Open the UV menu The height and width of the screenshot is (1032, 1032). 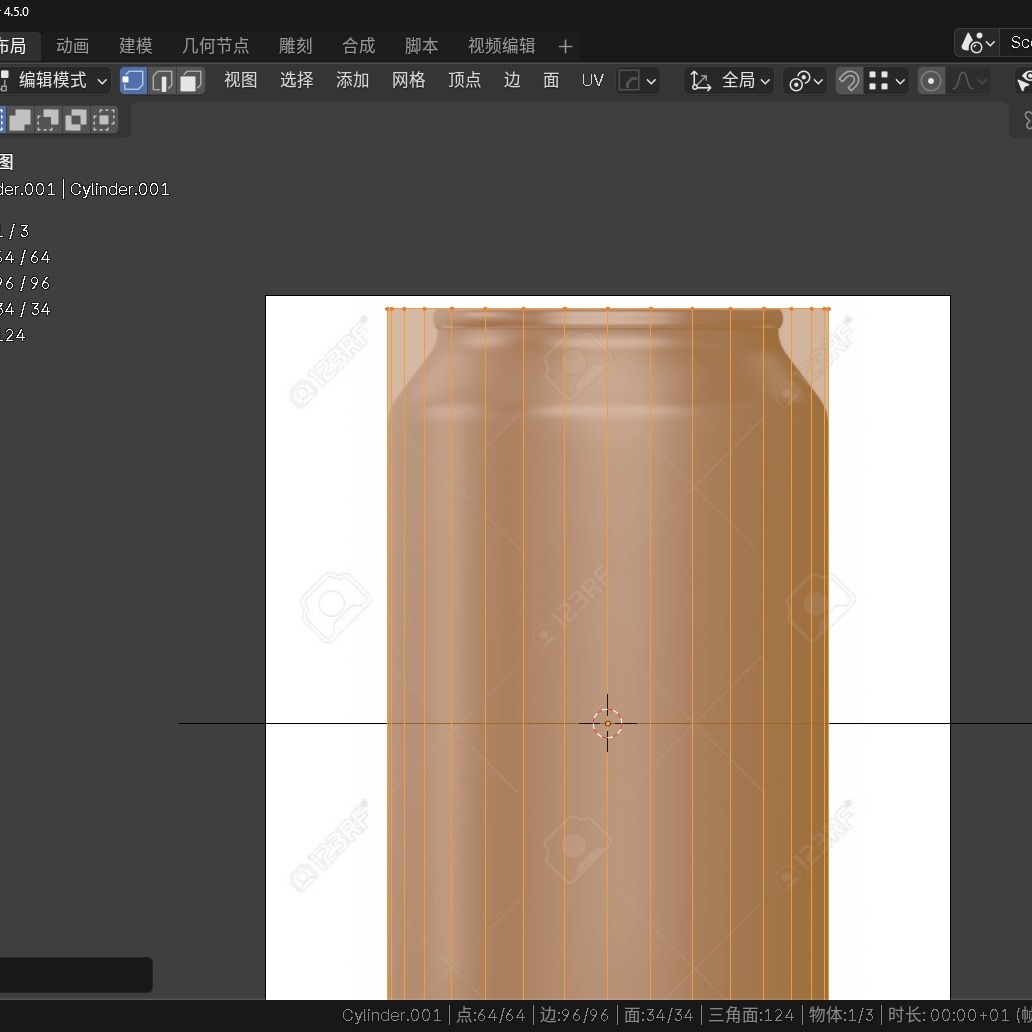coord(592,80)
